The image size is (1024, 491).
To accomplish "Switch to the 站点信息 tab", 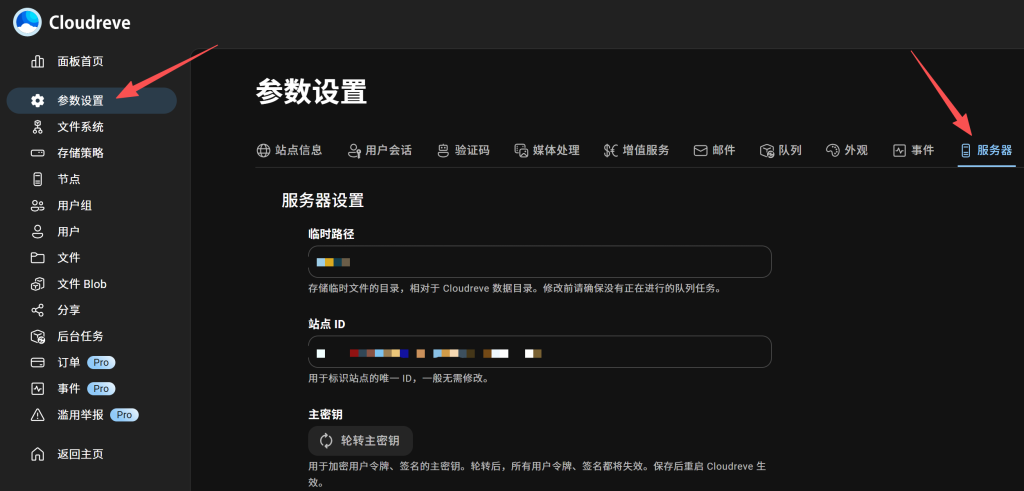I will pyautogui.click(x=290, y=150).
